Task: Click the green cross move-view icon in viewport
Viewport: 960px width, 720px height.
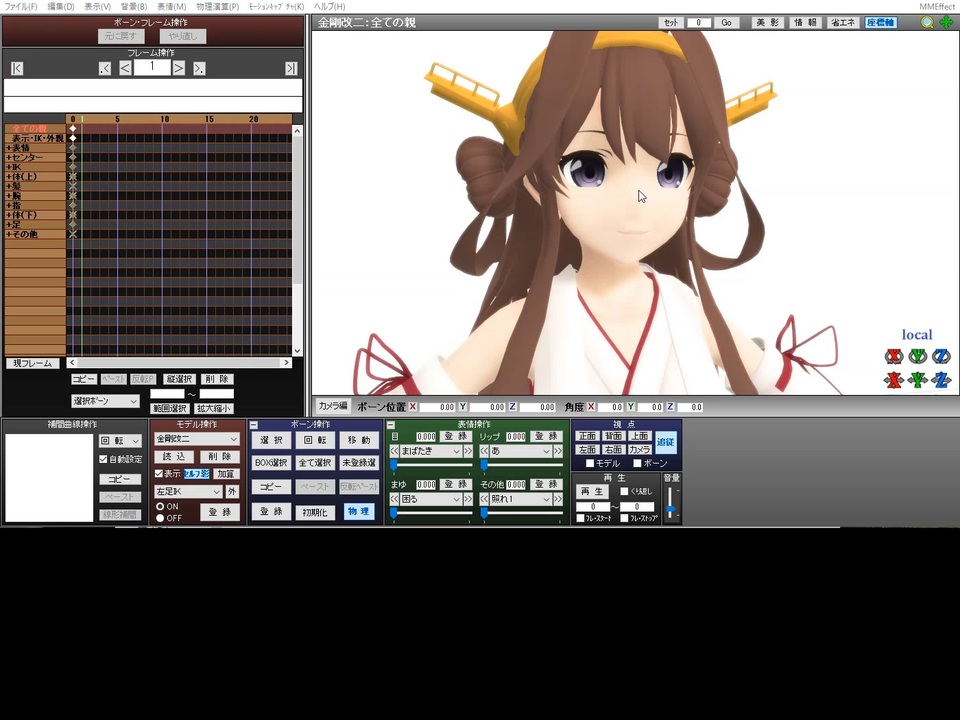Action: pos(946,23)
